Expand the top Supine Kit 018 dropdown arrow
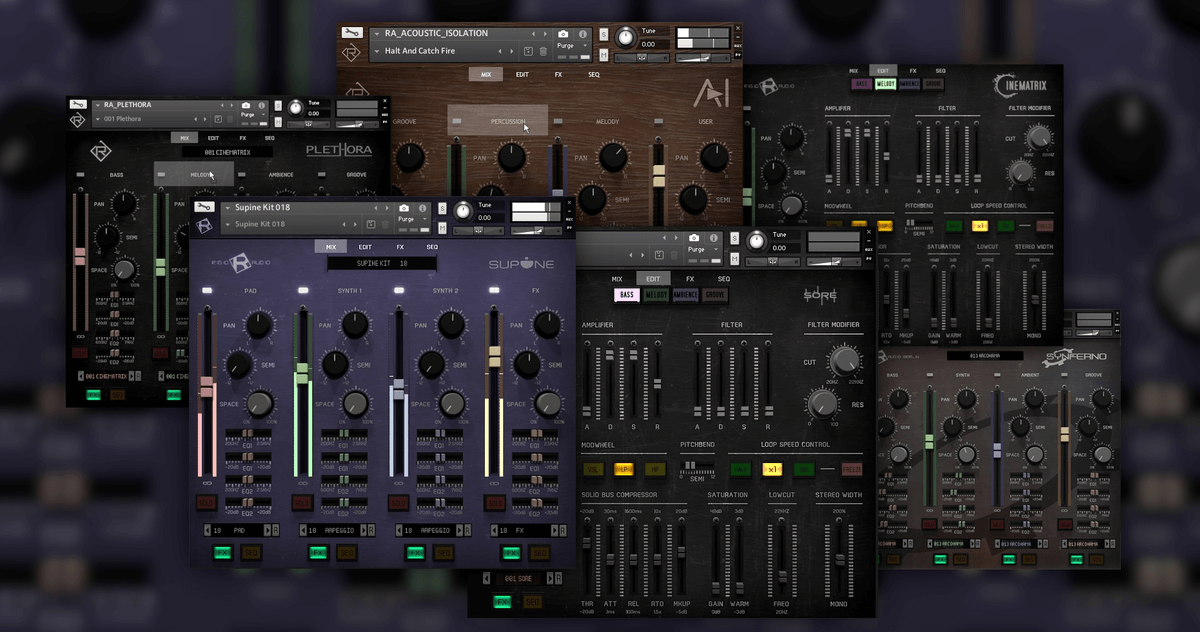1200x632 pixels. pos(227,207)
